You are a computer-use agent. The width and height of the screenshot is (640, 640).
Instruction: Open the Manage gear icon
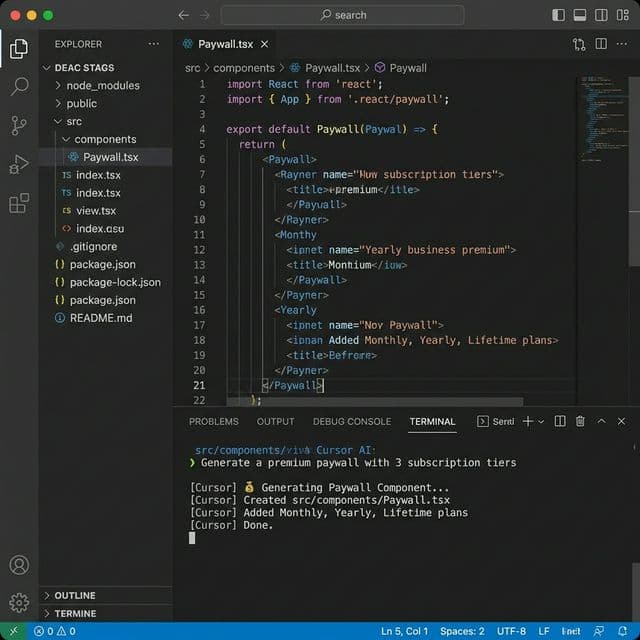19,602
